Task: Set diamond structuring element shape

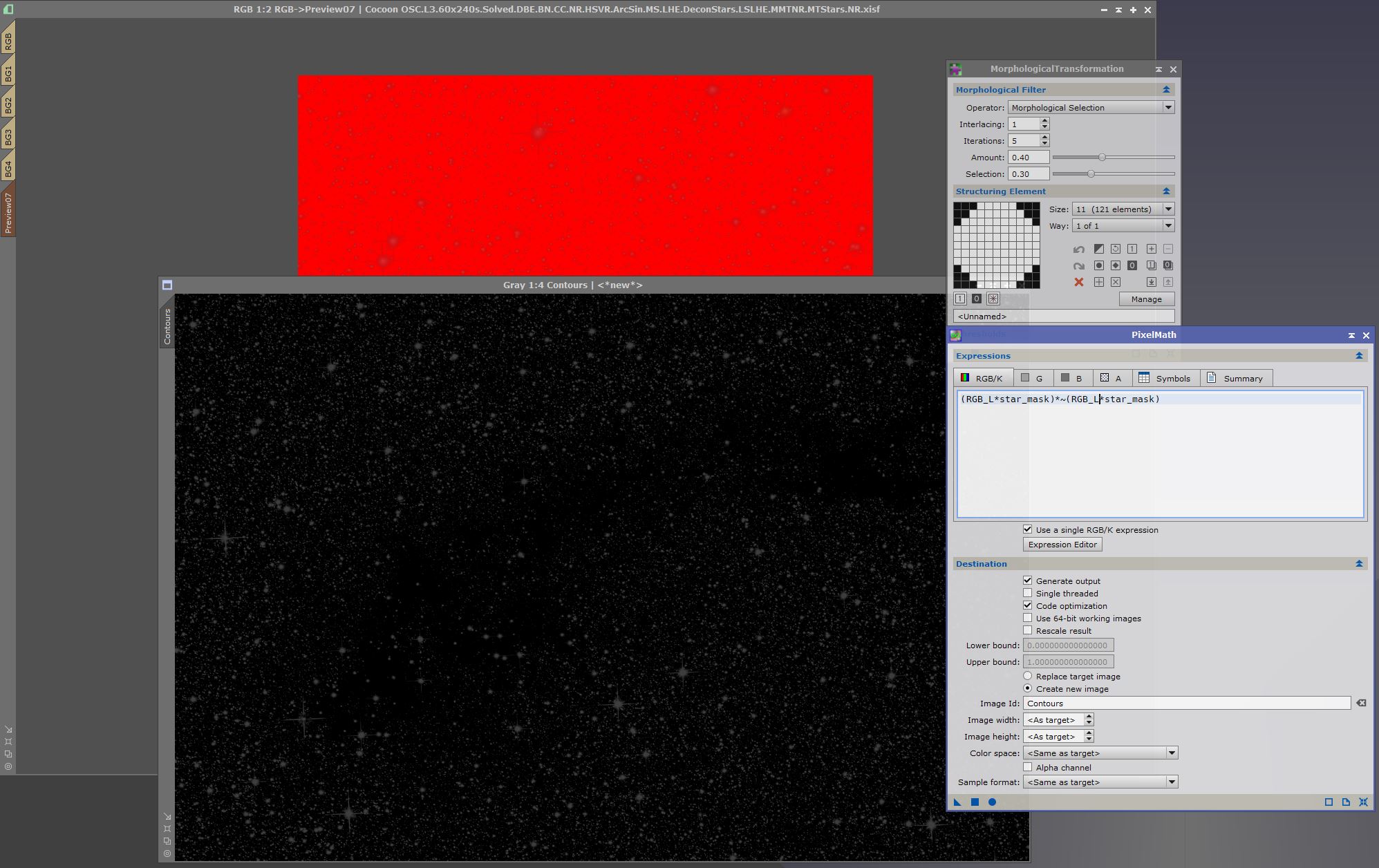Action: 1116,265
